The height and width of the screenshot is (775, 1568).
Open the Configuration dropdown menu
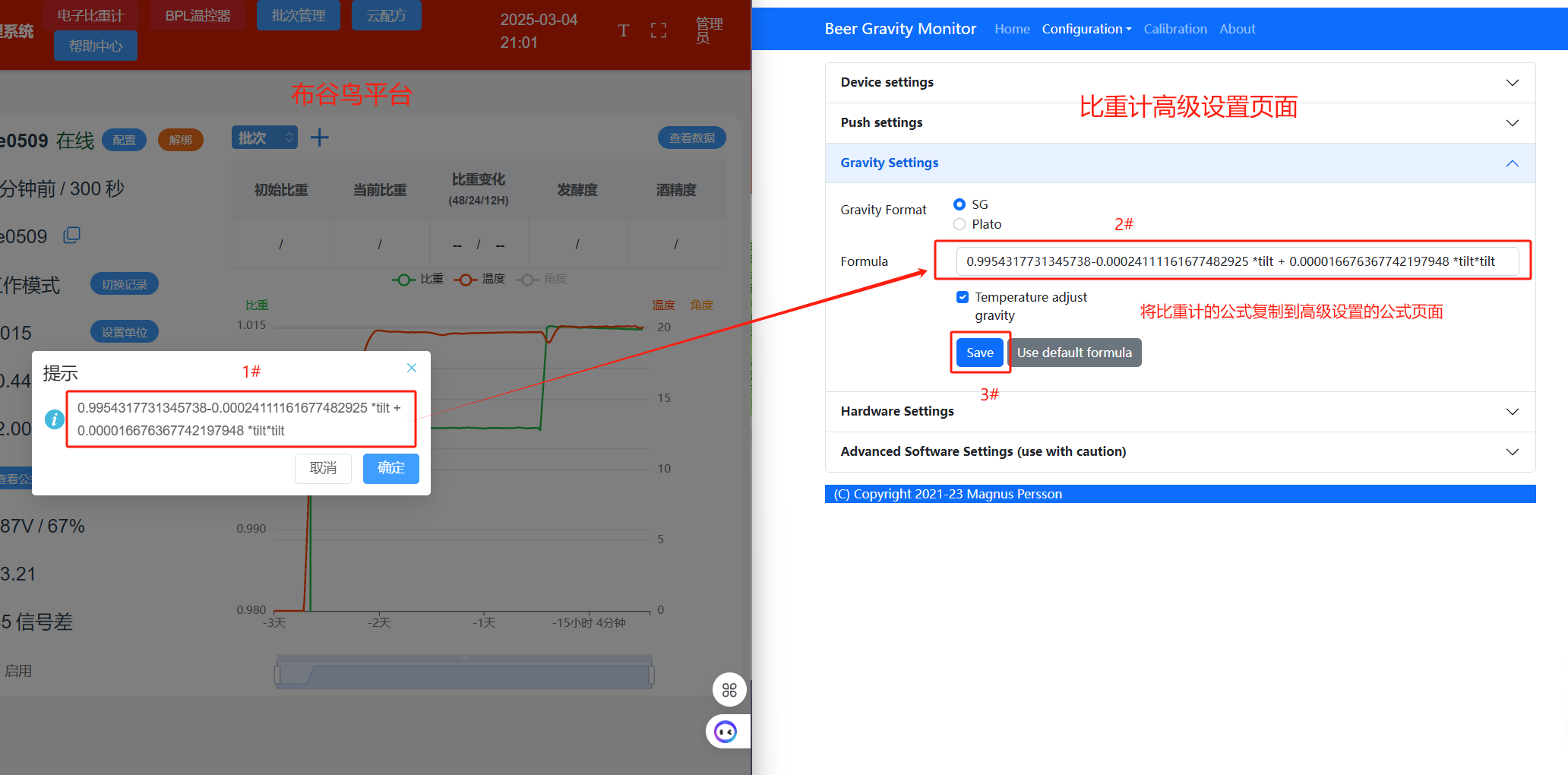point(1086,29)
